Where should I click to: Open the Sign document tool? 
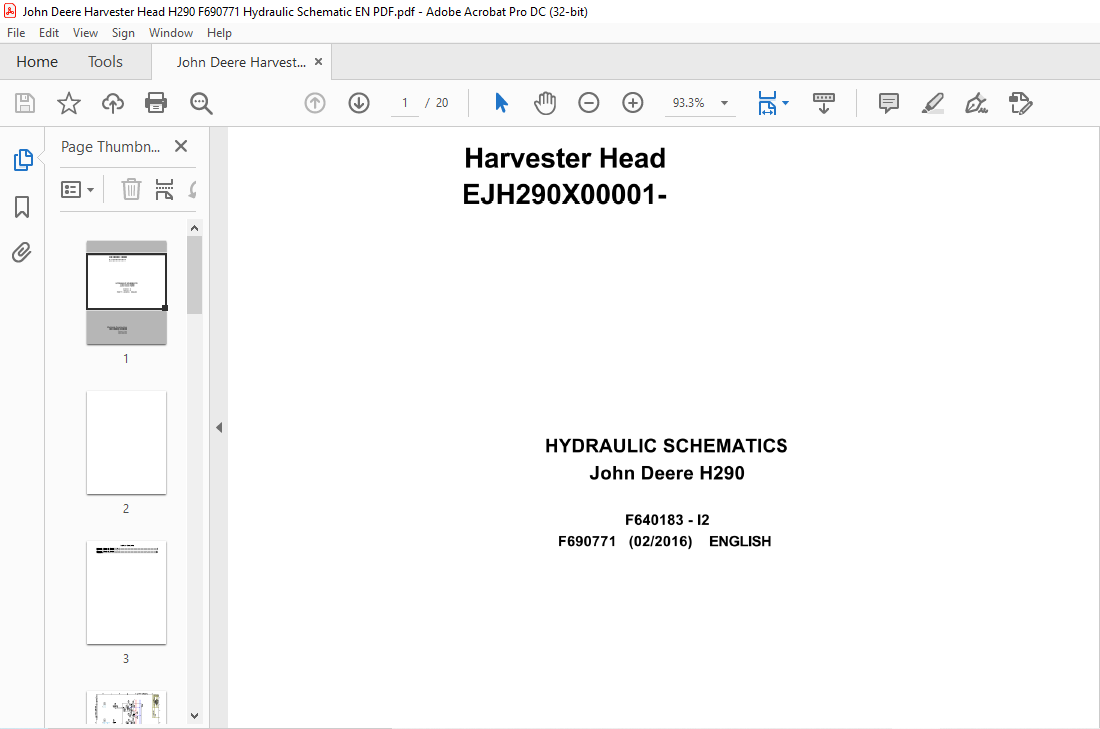[976, 103]
